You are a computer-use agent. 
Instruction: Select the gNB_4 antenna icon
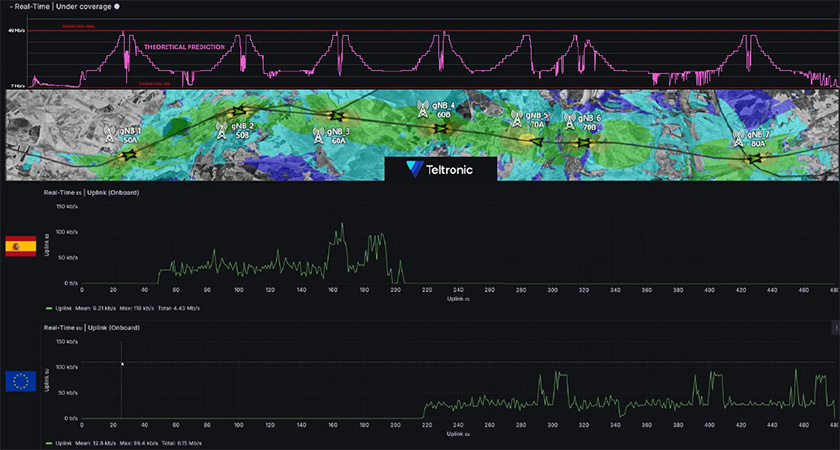[x=424, y=105]
